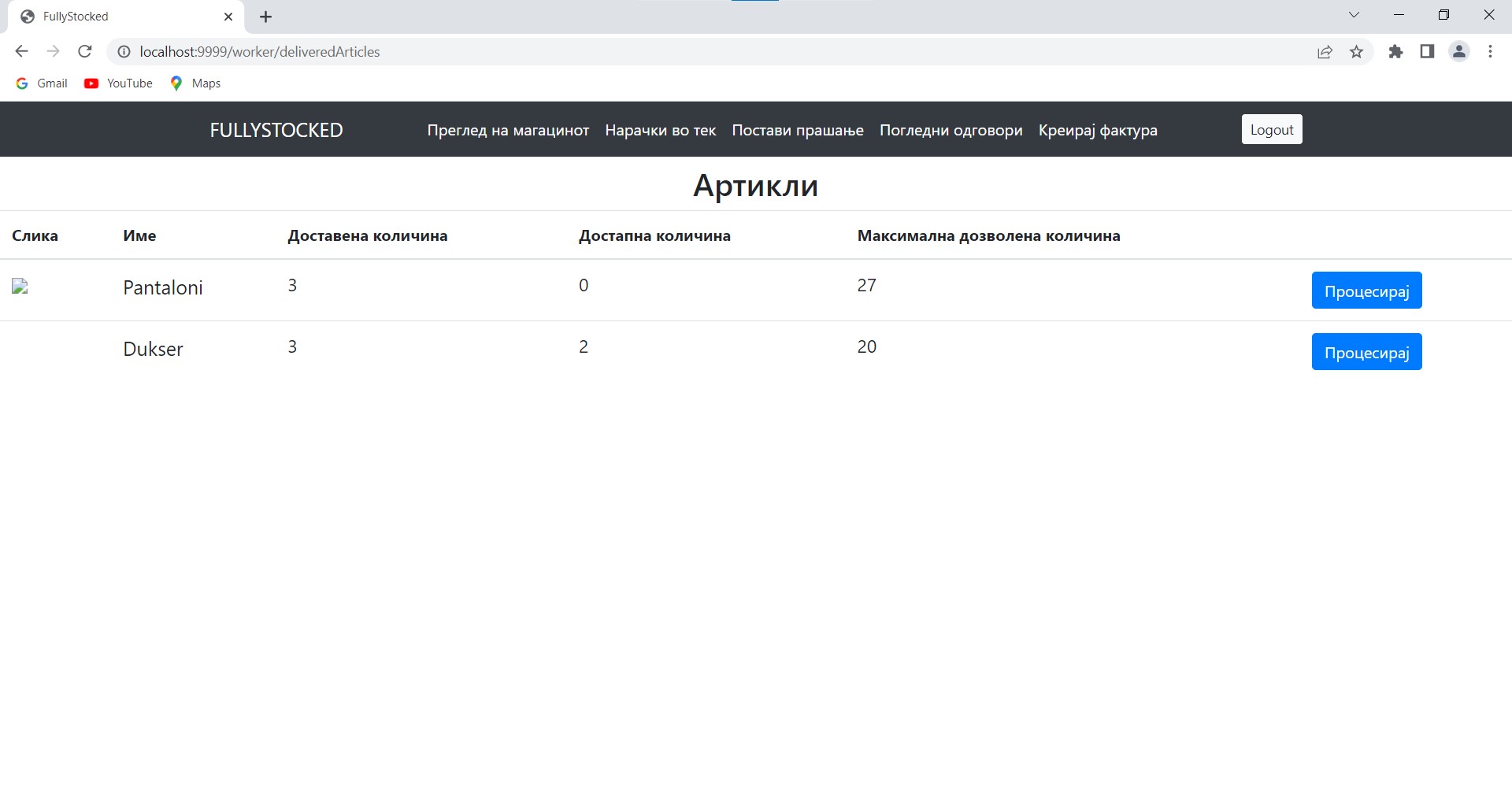This screenshot has width=1512, height=811.
Task: Open Chrome three-dot menu
Action: 1490,52
